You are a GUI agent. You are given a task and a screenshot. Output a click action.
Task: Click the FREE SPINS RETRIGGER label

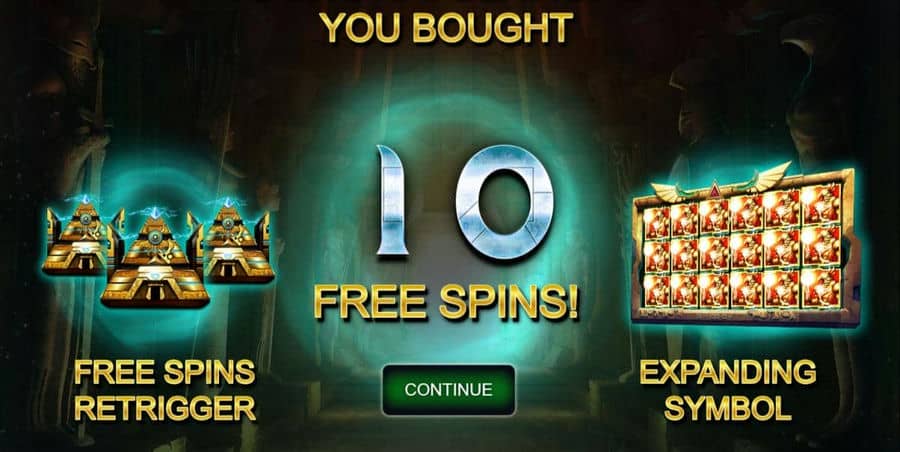pos(165,391)
